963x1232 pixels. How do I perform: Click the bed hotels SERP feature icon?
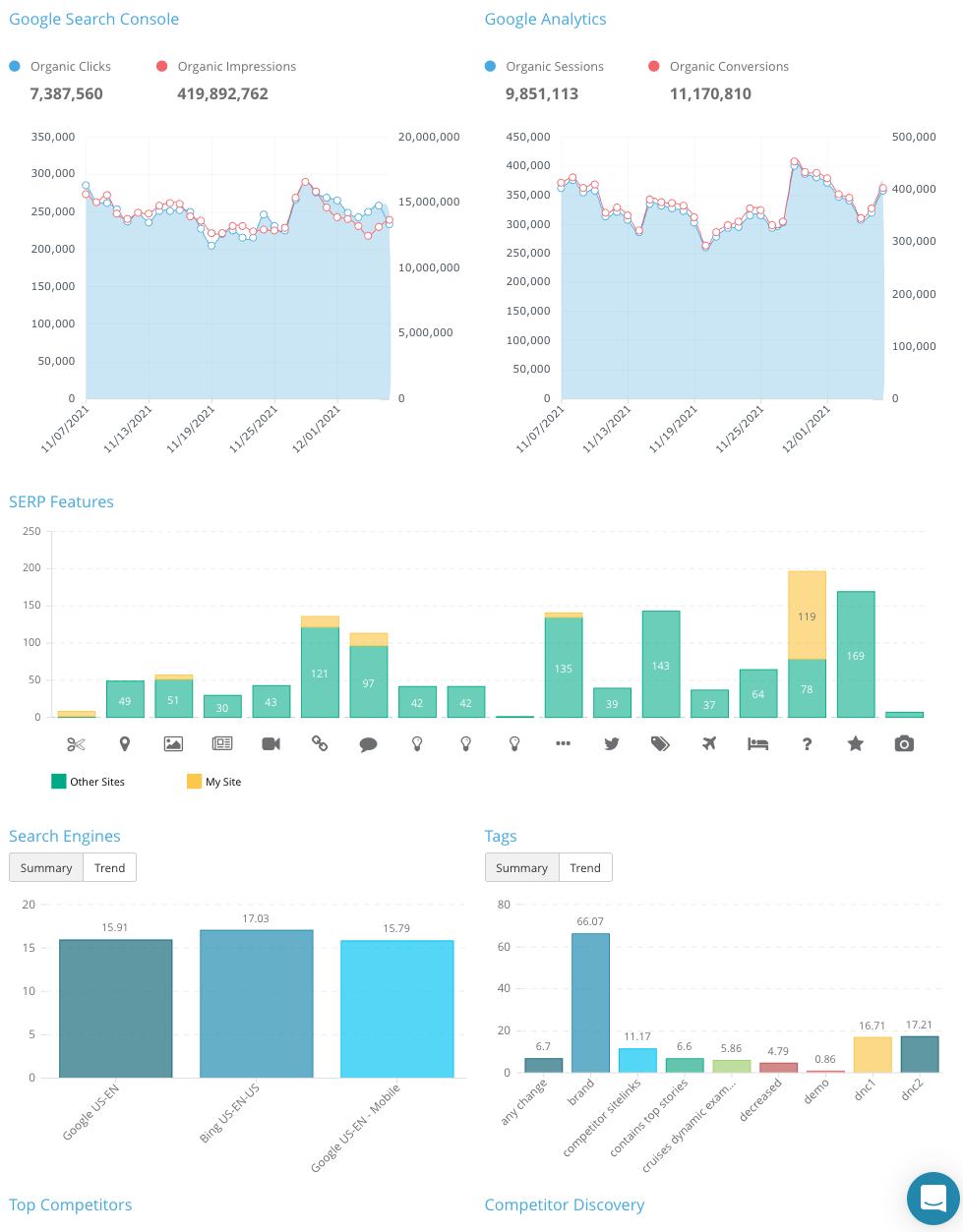click(x=757, y=744)
